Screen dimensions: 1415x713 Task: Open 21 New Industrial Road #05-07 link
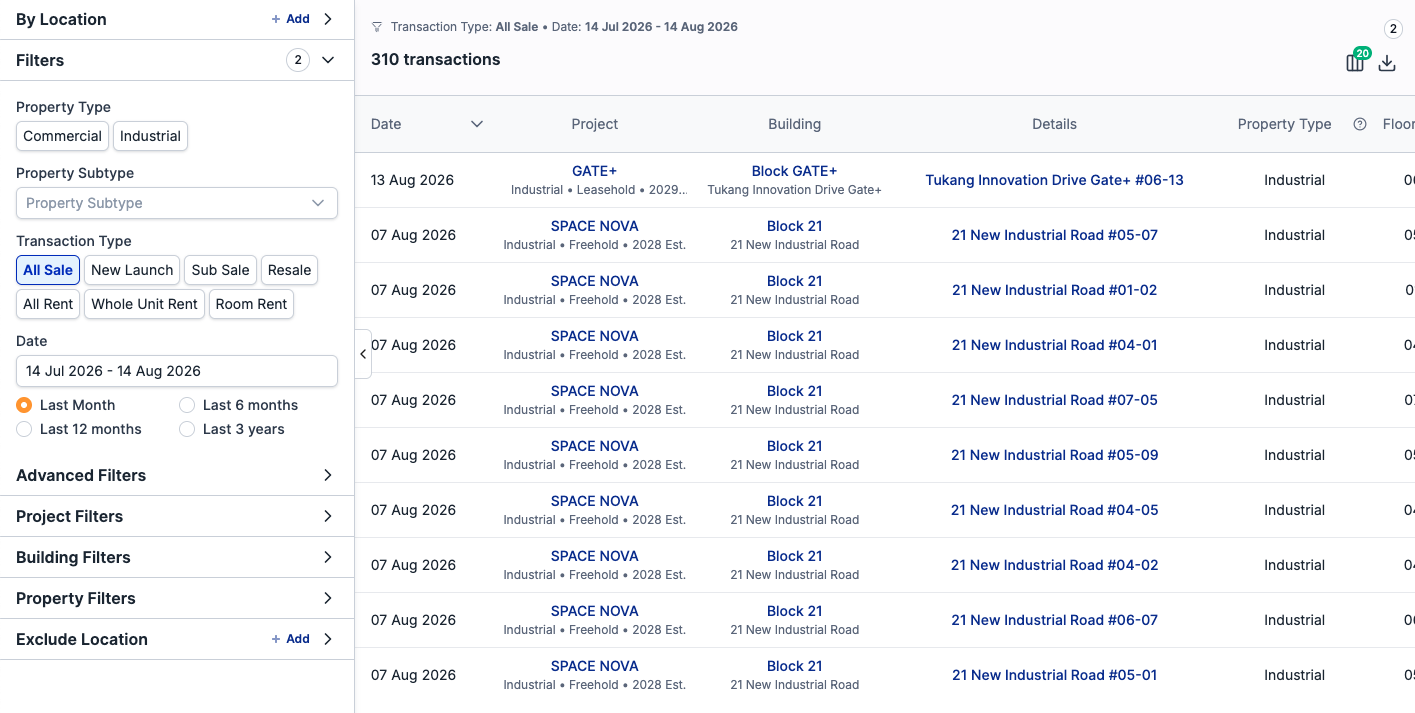[1055, 235]
